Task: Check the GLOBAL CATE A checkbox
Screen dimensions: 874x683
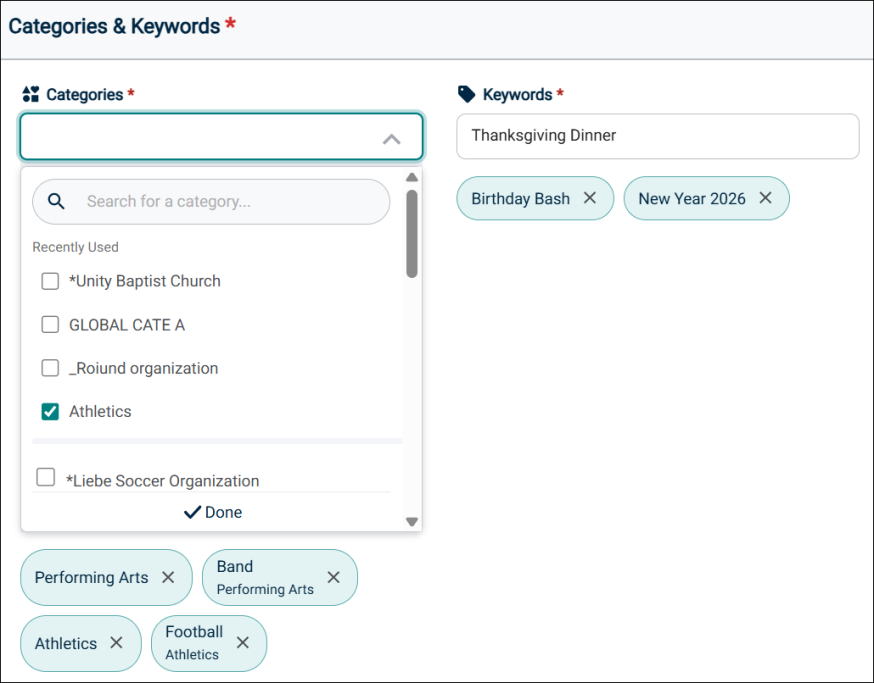Action: tap(50, 325)
